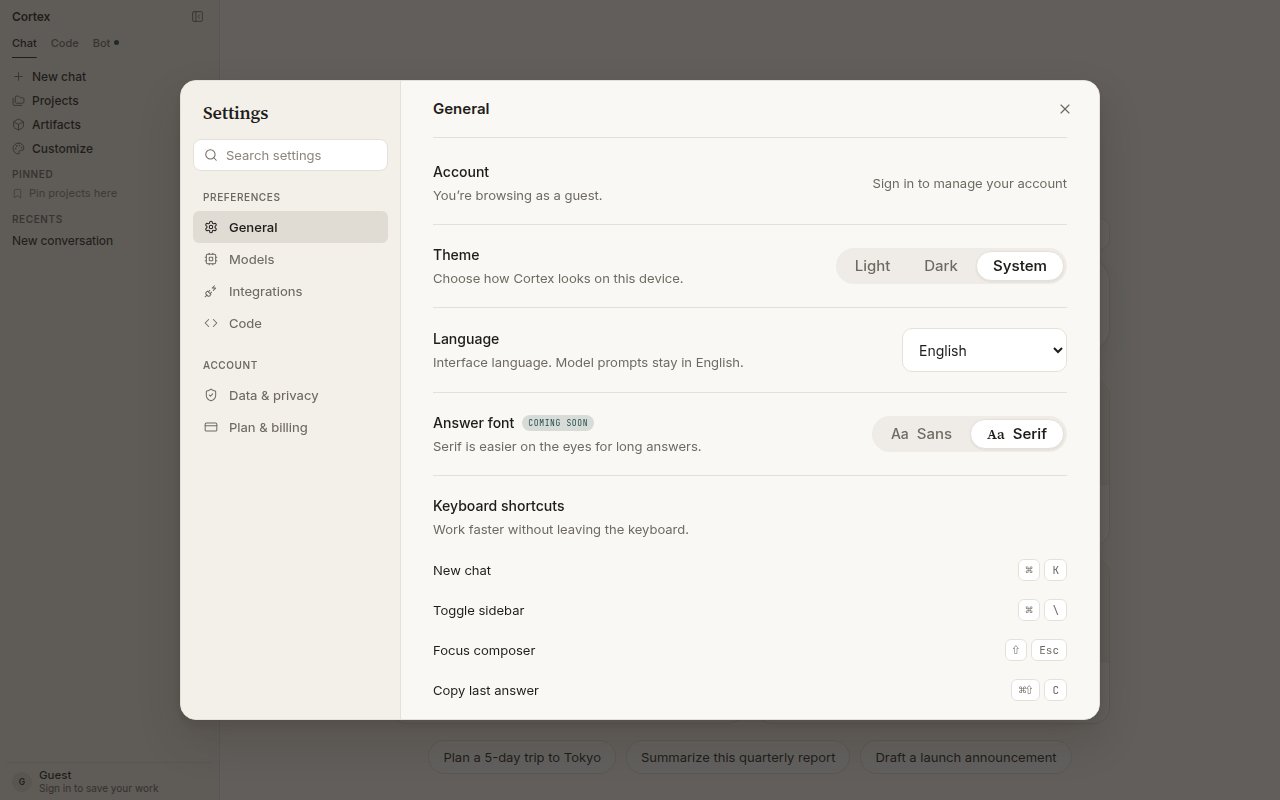Viewport: 1280px width, 800px height.
Task: Start a New chat from sidebar
Action: pos(109,76)
